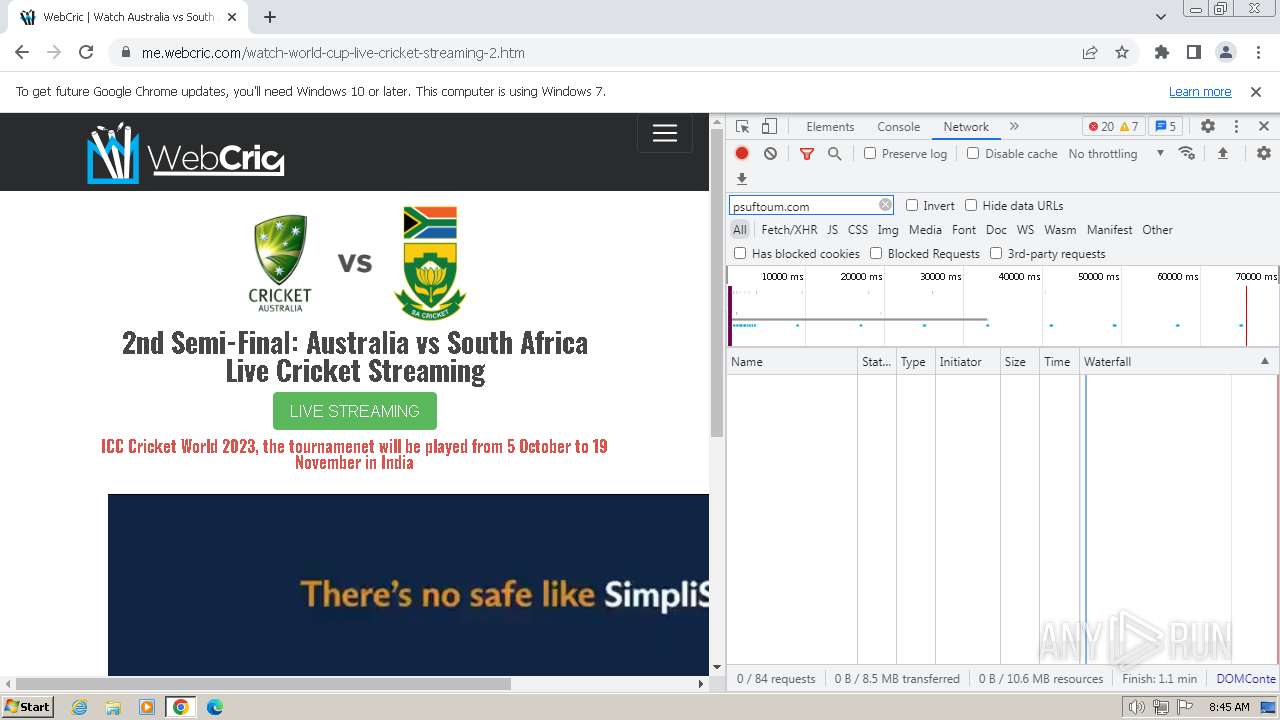The width and height of the screenshot is (1280, 720).
Task: Expand more DevTools tabs with the chevron
Action: click(1014, 127)
